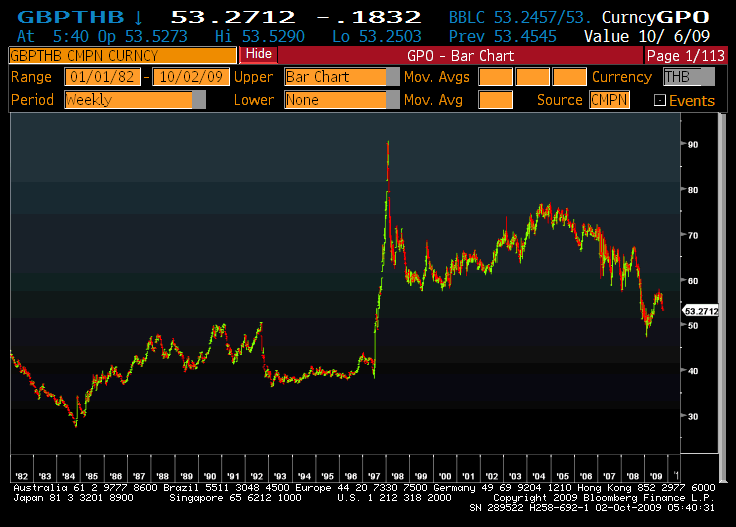Click third Mov. Avgs input box
This screenshot has width=736, height=527.
click(569, 76)
